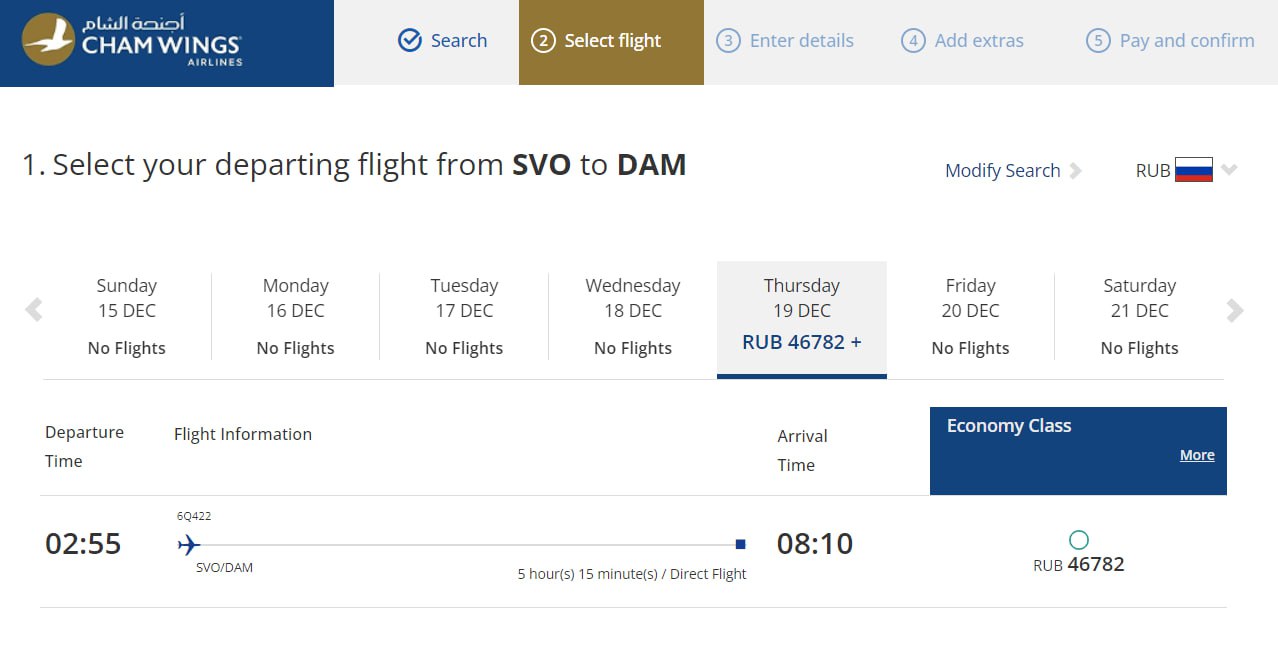Viewport: 1278px width, 654px height.
Task: Select the Friday 20 DEC date tab
Action: 970,316
